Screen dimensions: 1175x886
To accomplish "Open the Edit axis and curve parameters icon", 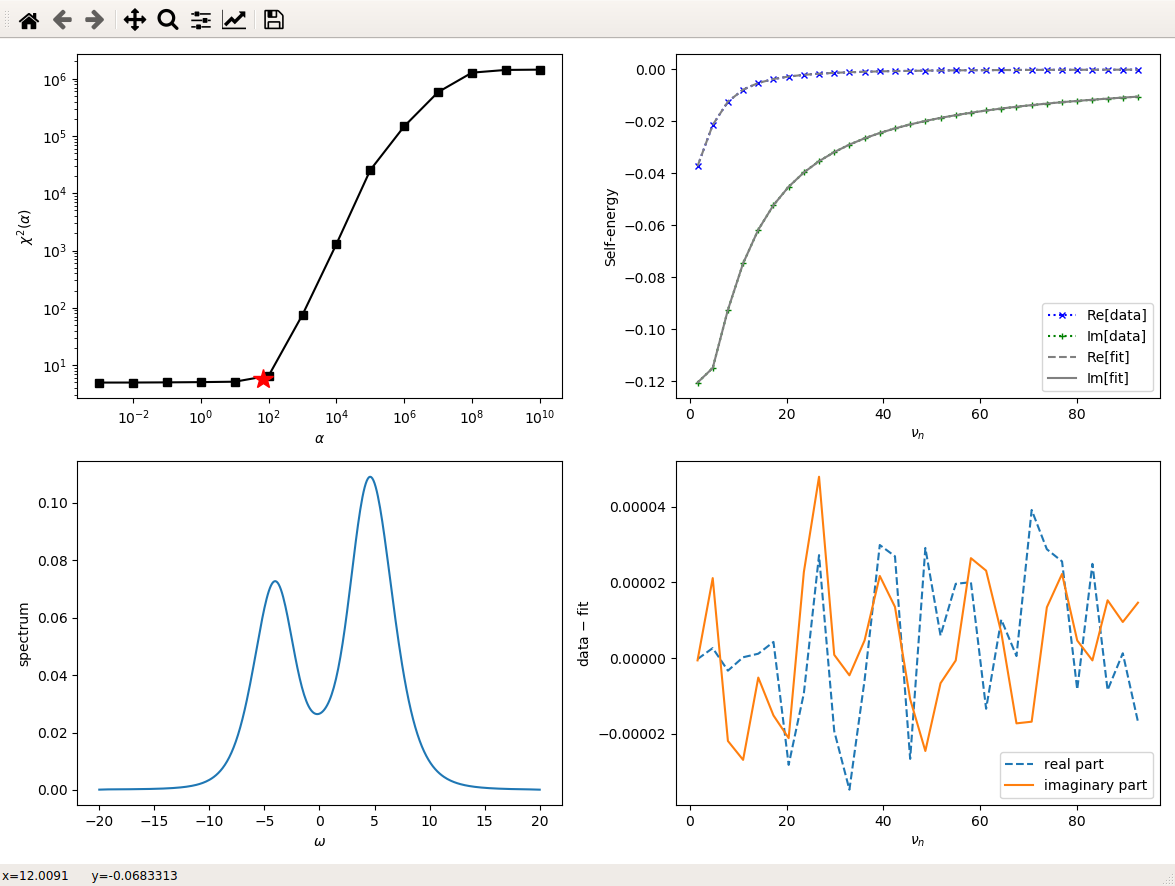I will 234,20.
